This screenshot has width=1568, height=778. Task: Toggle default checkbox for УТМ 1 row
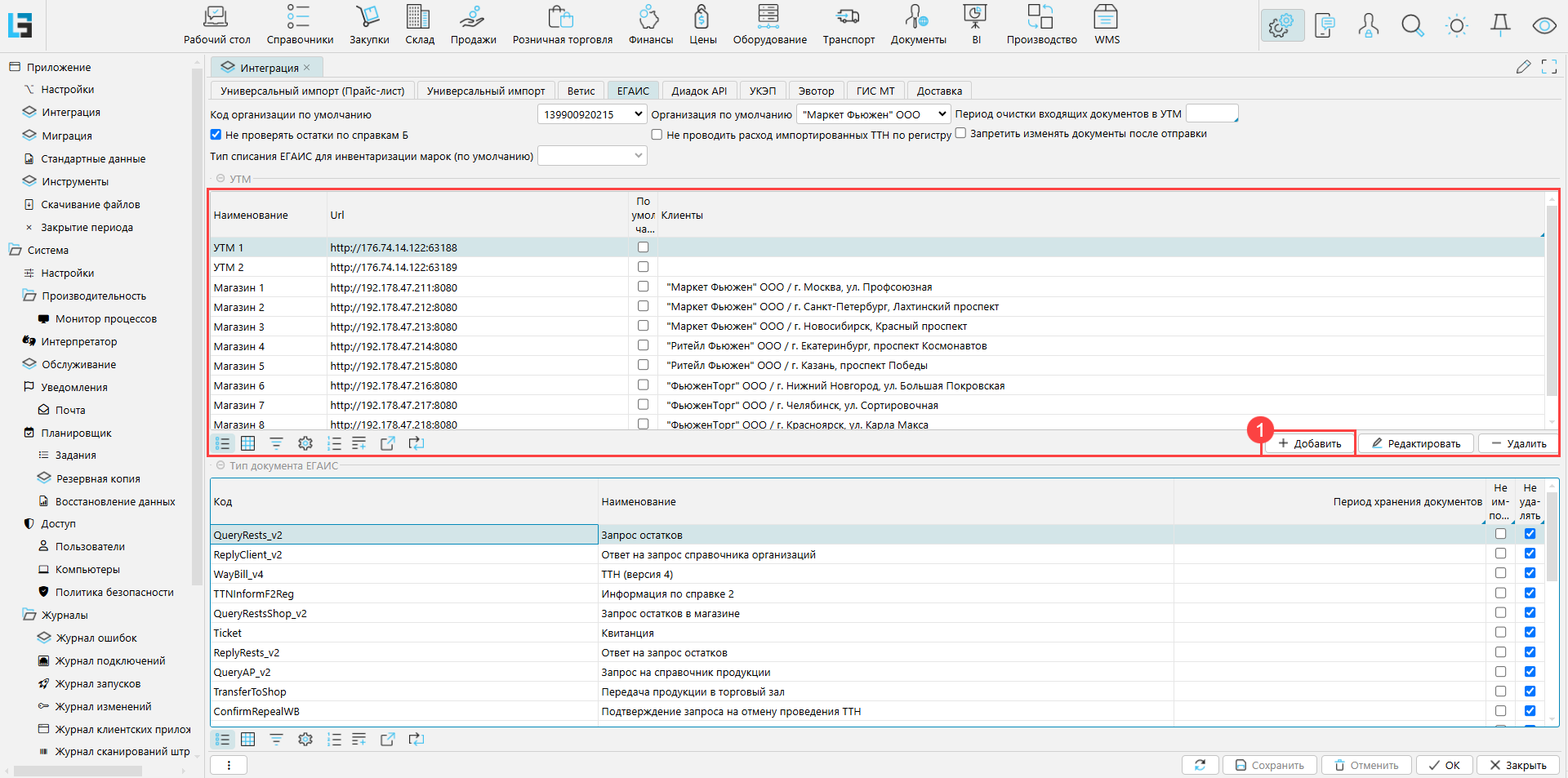(643, 247)
